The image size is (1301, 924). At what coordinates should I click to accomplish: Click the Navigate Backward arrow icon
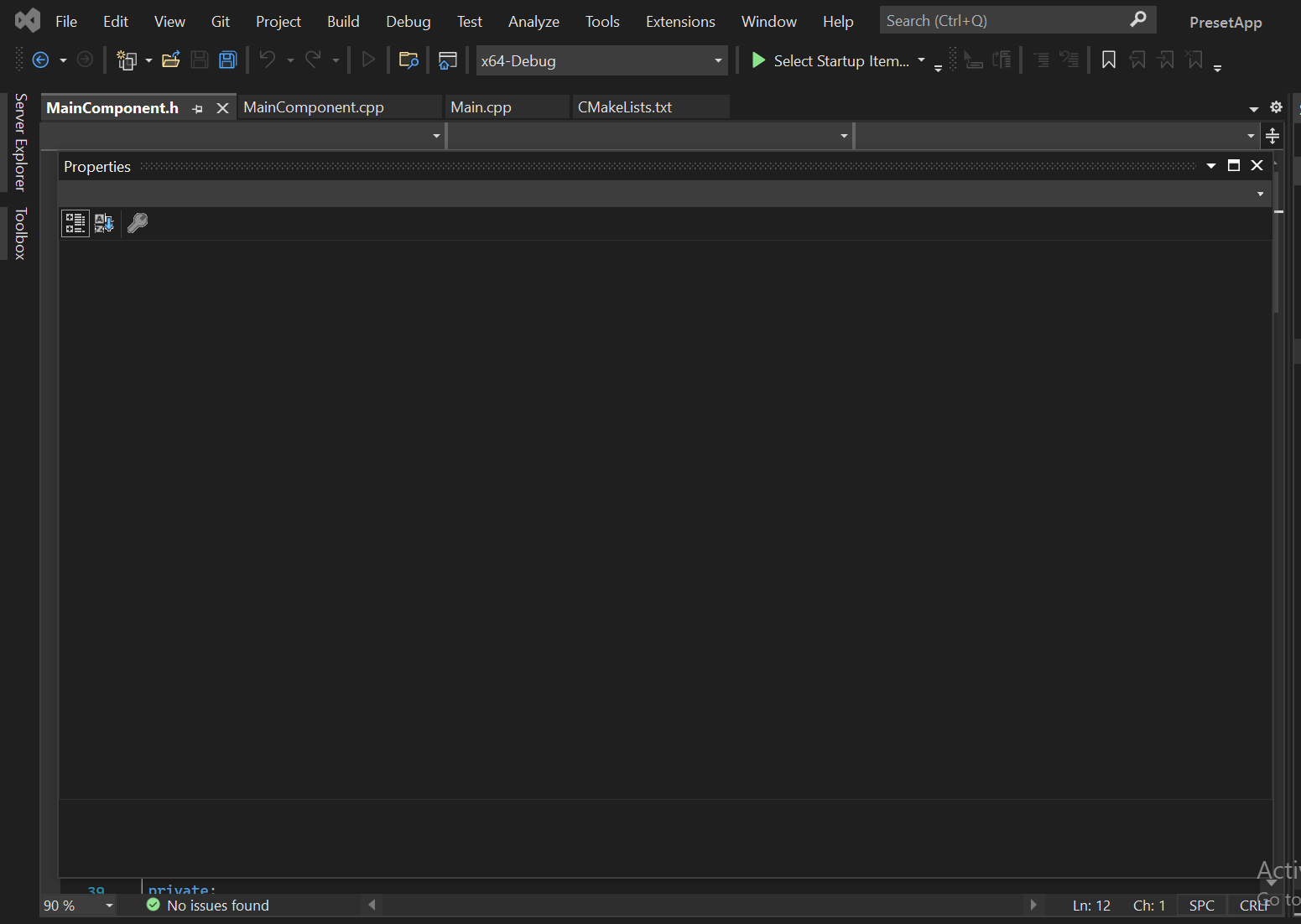[x=40, y=60]
